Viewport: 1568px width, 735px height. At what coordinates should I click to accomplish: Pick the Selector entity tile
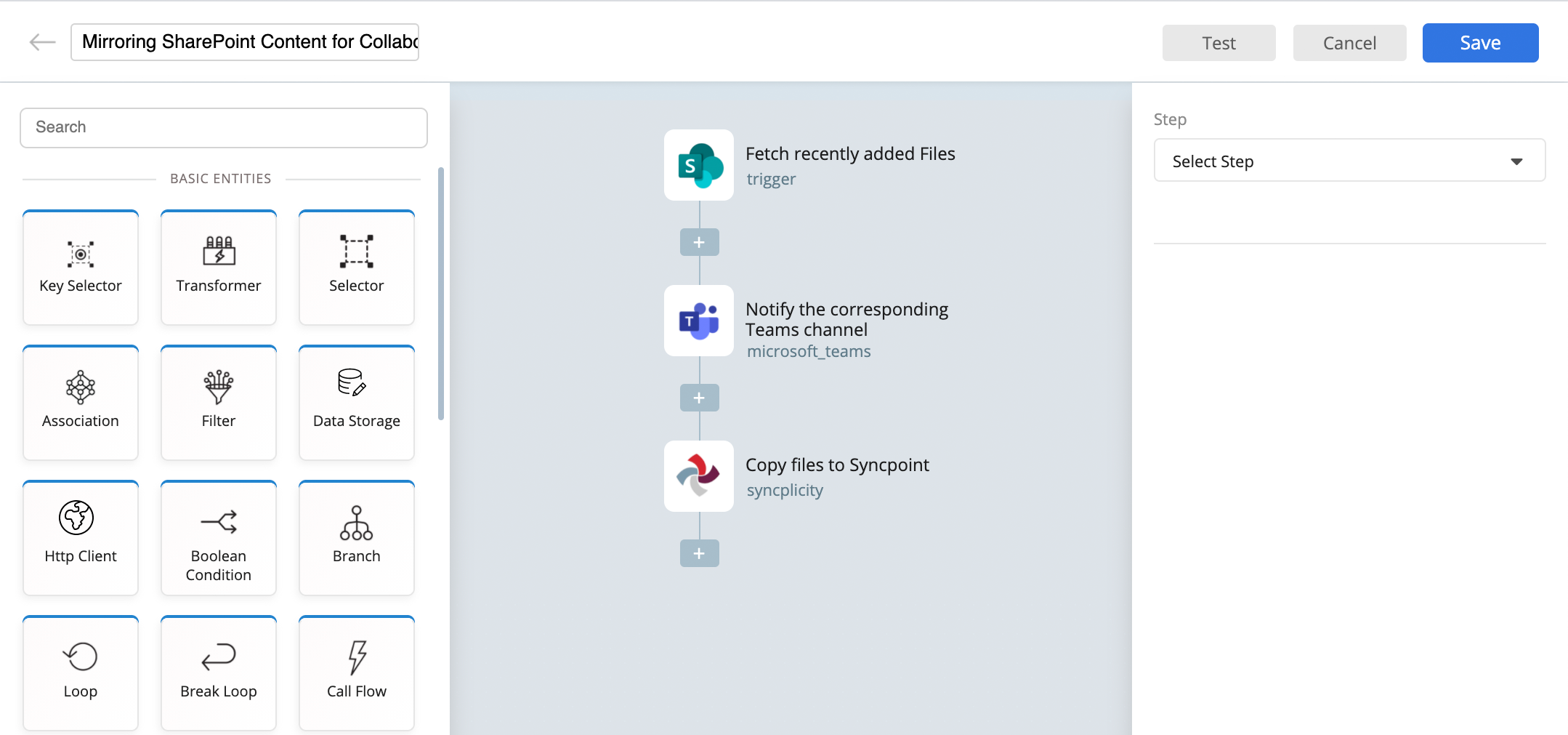coord(357,268)
